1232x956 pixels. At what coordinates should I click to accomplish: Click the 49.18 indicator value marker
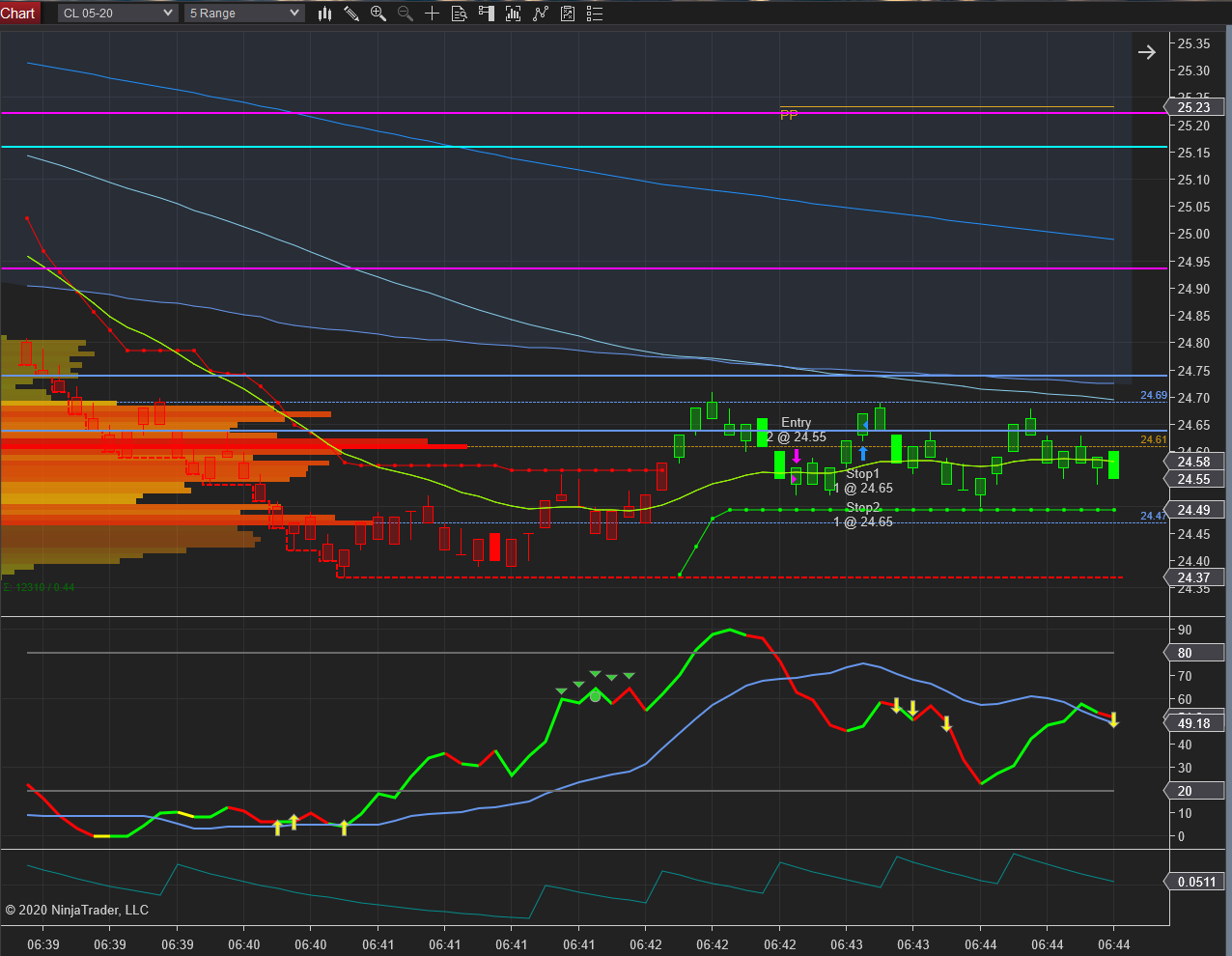click(1195, 723)
